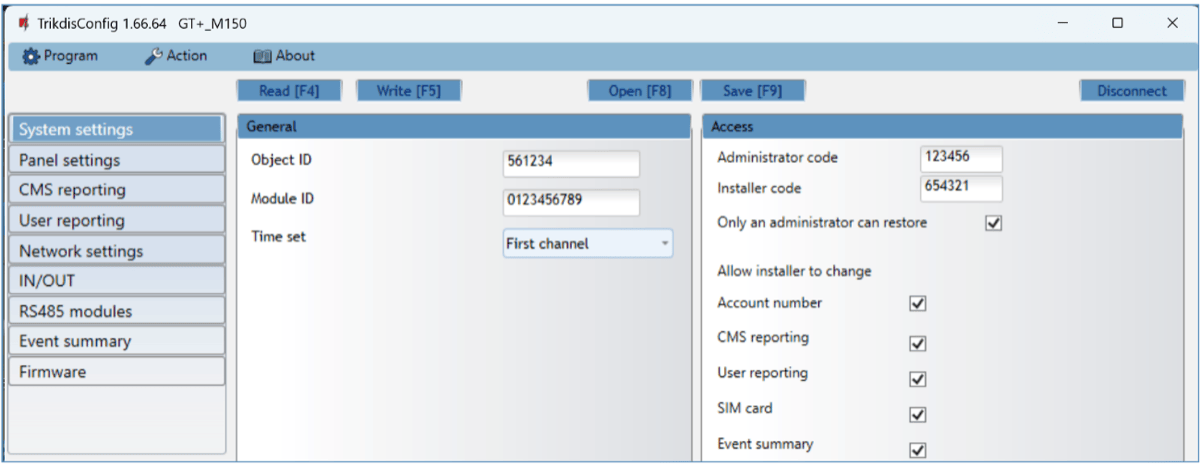Switch to the RS485 modules section
1200x468 pixels.
coord(115,311)
